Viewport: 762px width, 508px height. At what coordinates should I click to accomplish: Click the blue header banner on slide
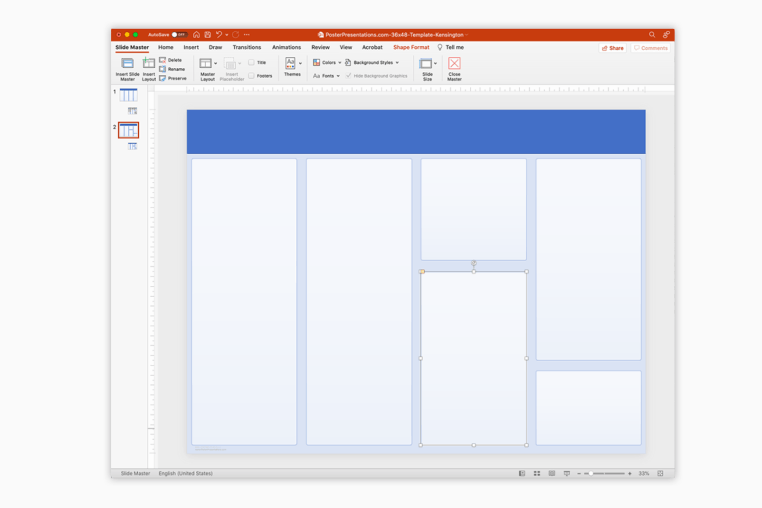pos(416,132)
